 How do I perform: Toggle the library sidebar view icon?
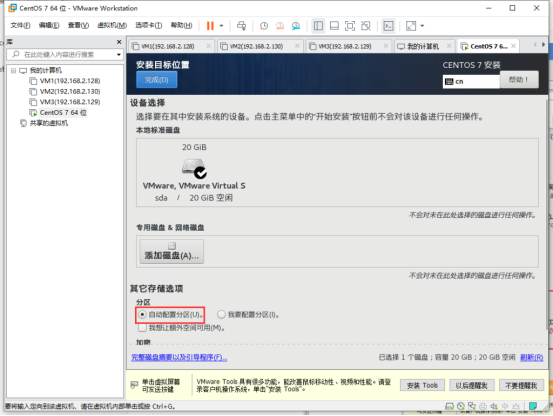pos(318,26)
